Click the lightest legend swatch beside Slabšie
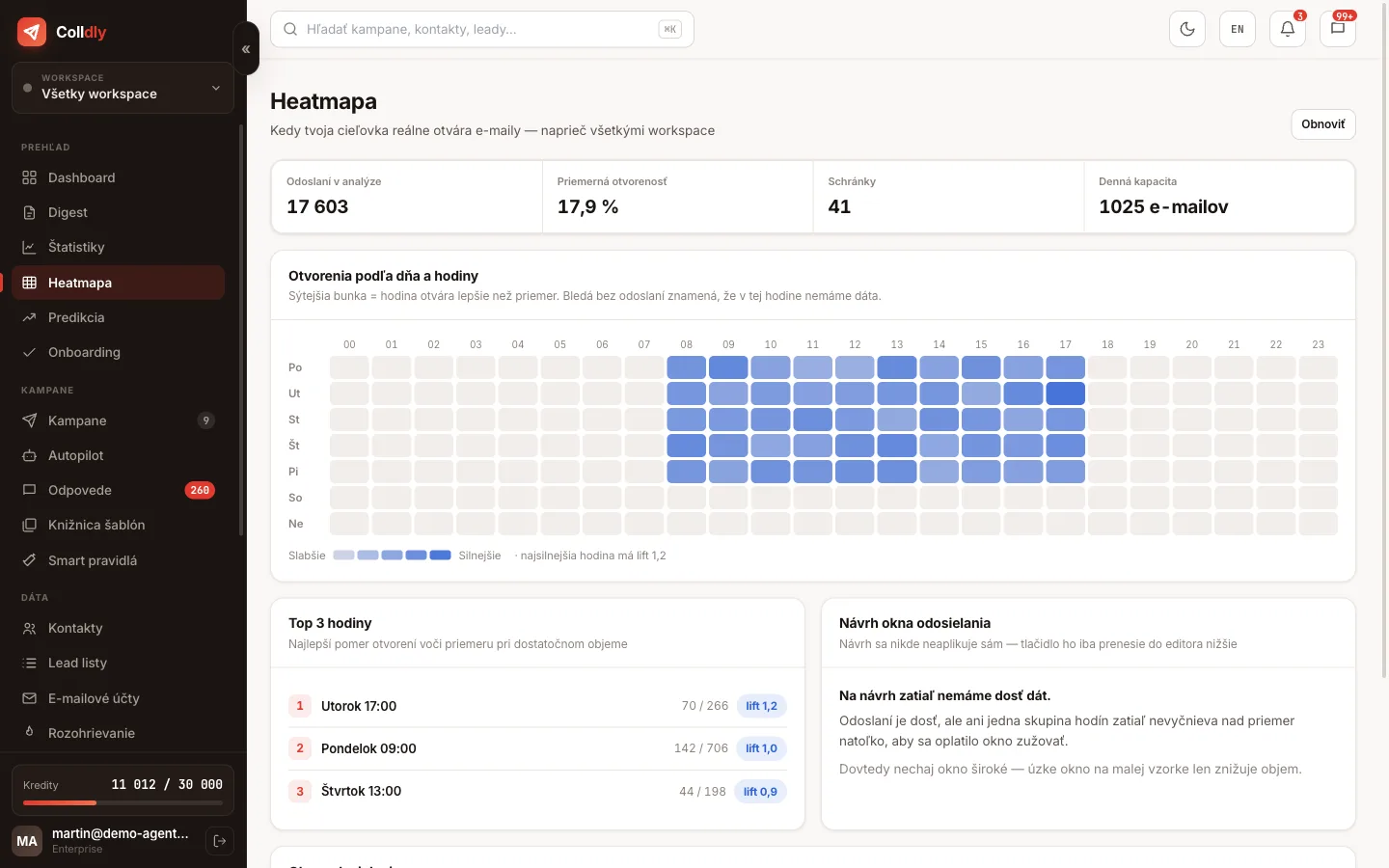 pos(343,556)
